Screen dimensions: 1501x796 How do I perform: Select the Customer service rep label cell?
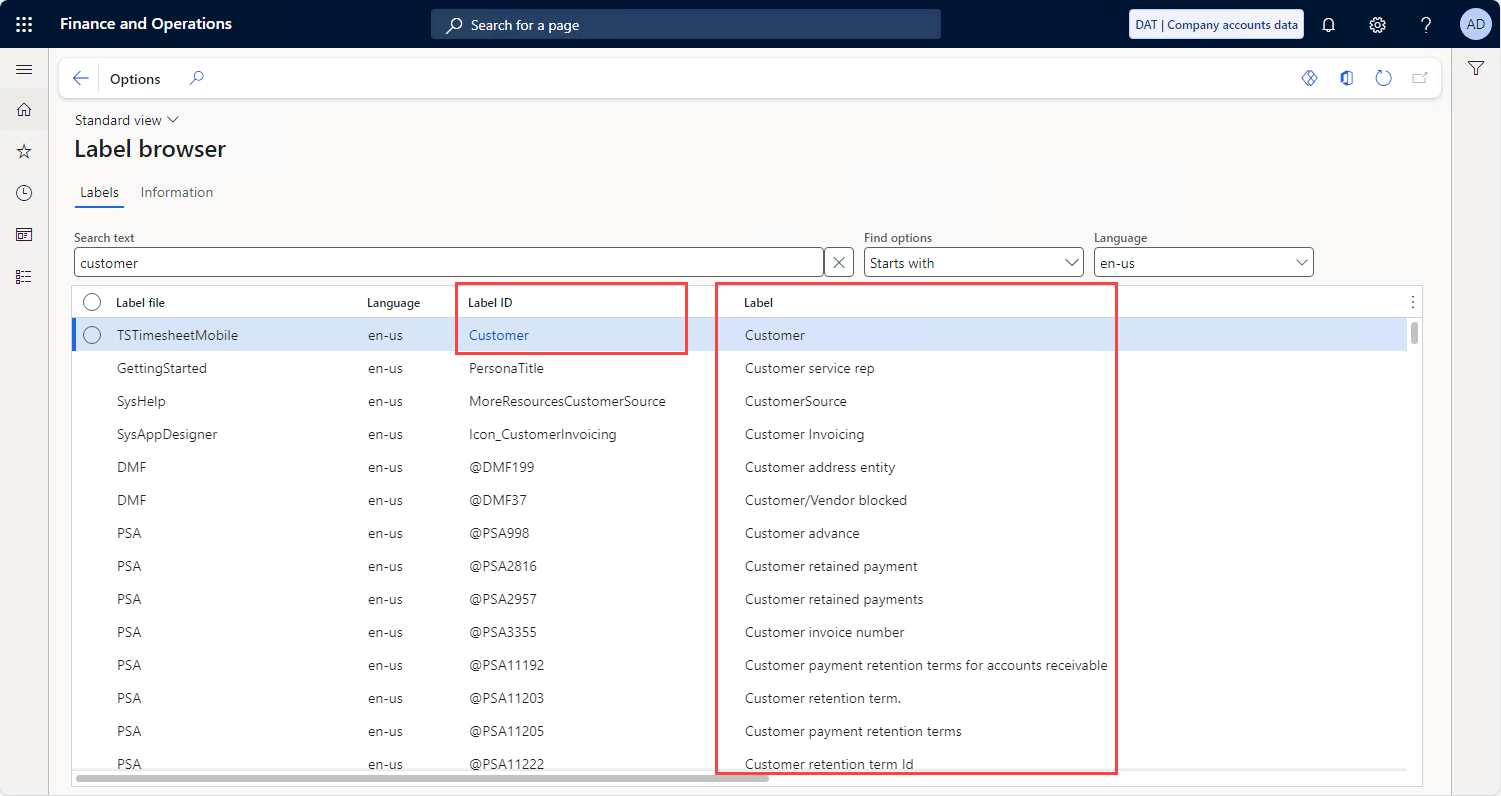click(x=810, y=368)
